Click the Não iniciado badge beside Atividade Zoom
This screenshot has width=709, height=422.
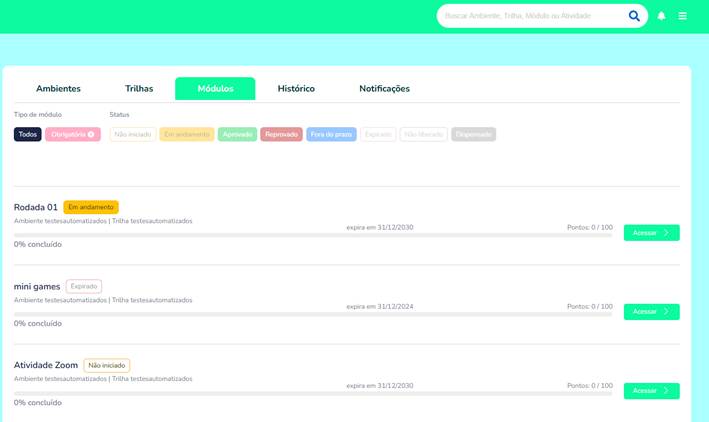(x=107, y=365)
